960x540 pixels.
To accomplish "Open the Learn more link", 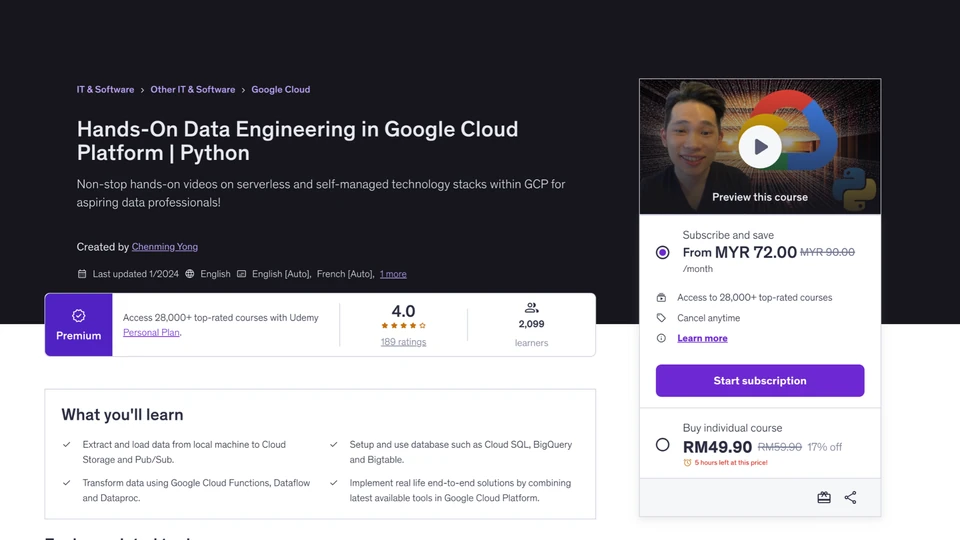I will pos(702,338).
